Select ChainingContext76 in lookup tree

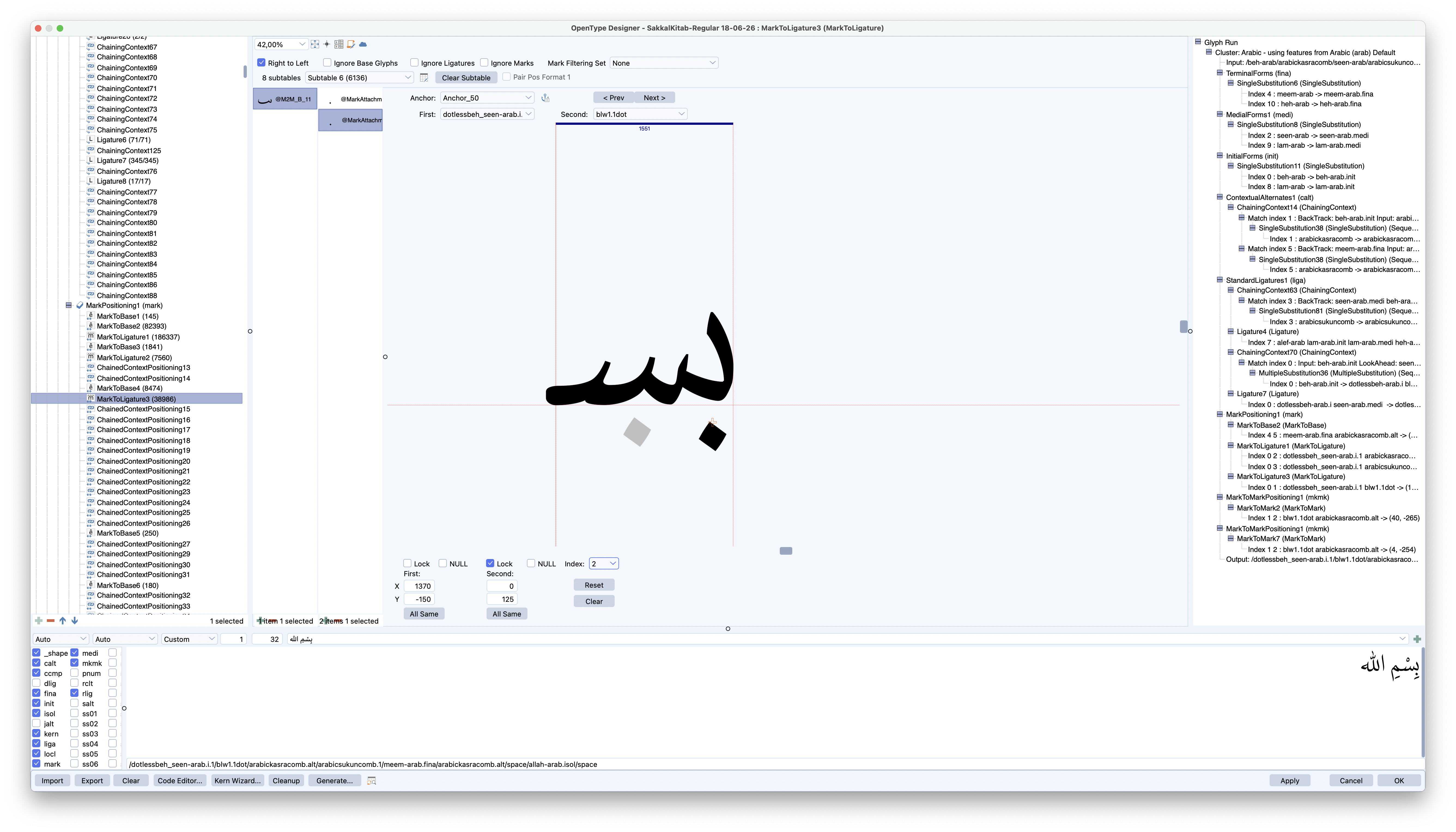point(127,171)
